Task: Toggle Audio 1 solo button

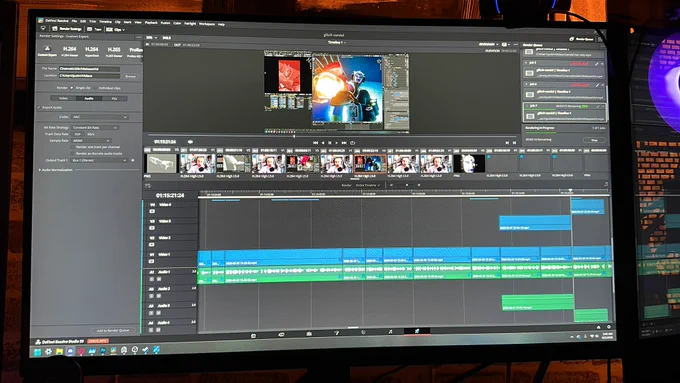Action: click(x=151, y=279)
